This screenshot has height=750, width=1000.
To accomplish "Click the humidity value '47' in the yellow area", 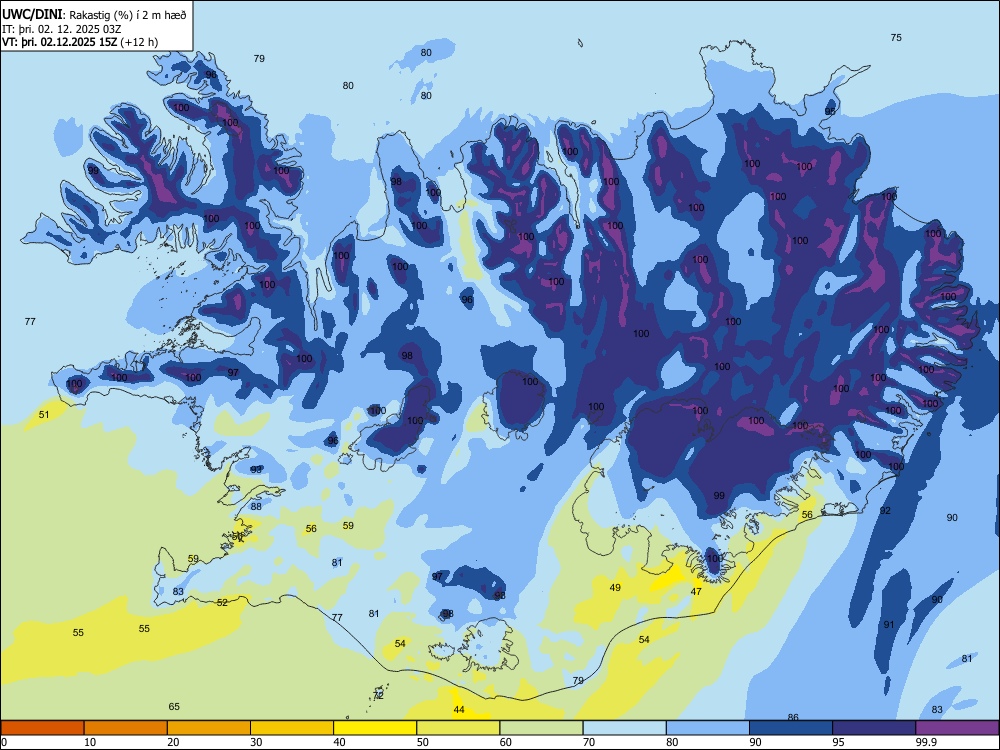I will 696,592.
